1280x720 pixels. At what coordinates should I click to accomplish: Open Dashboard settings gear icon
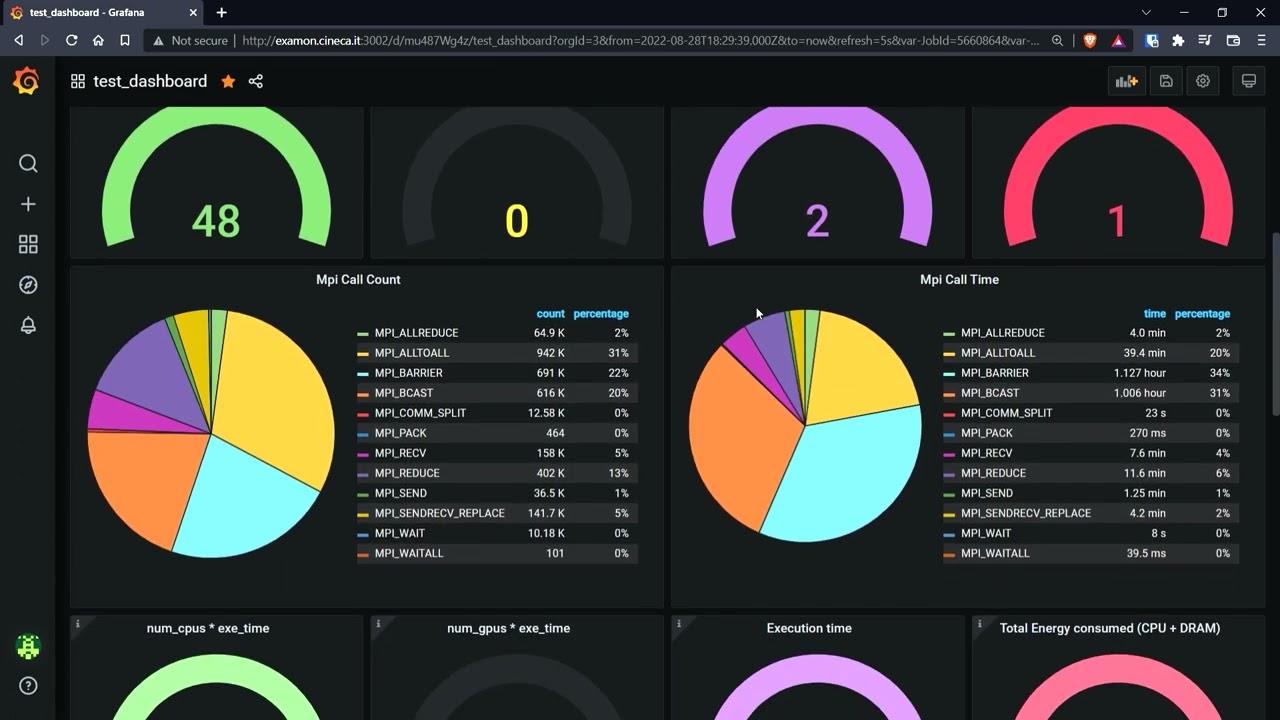pos(1203,81)
